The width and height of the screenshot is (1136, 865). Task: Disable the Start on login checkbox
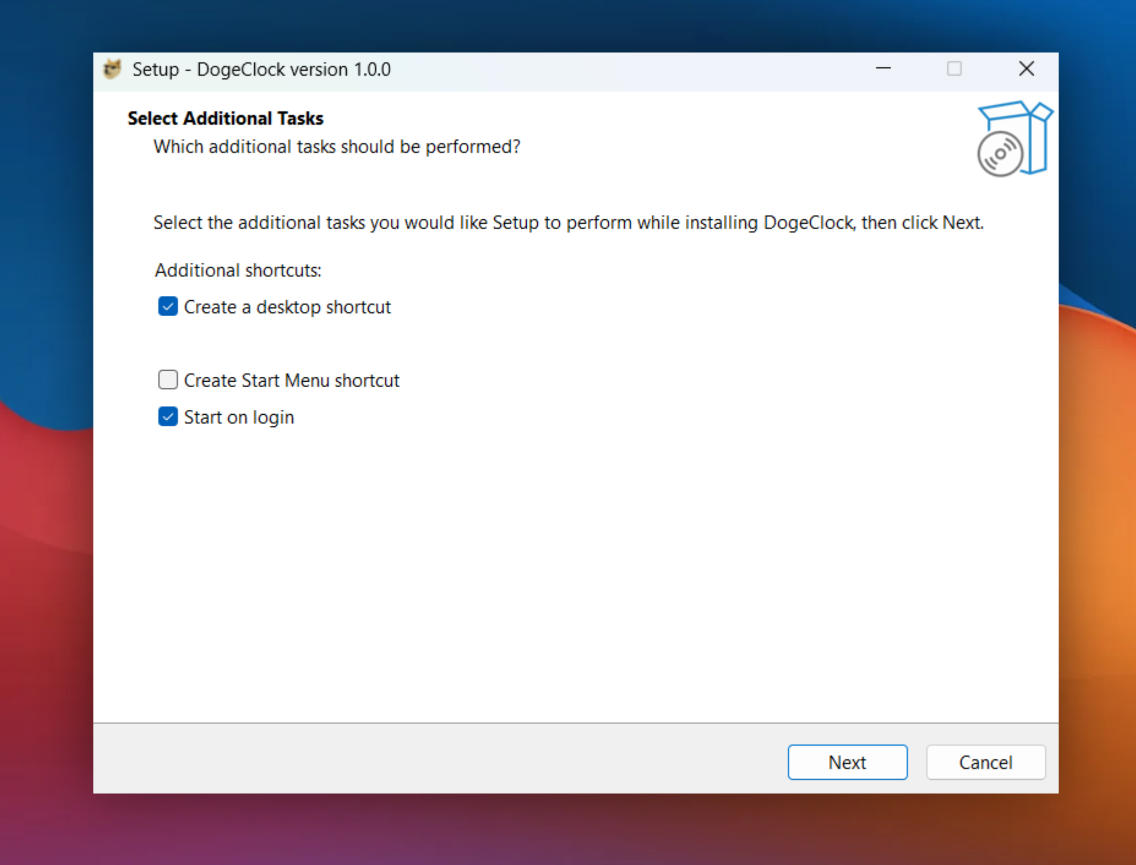coord(168,417)
